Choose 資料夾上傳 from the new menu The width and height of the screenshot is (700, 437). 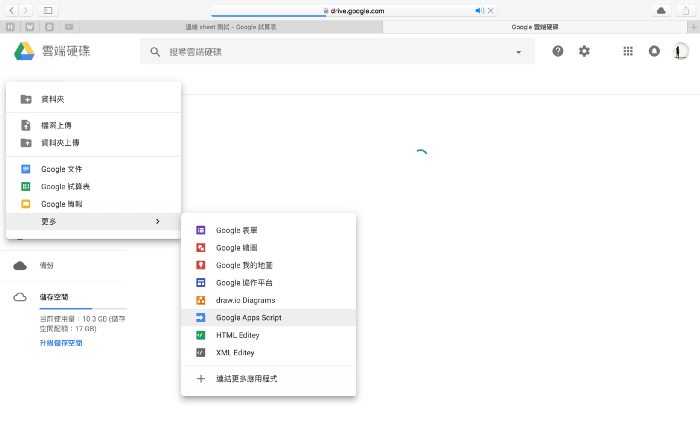tap(93, 143)
